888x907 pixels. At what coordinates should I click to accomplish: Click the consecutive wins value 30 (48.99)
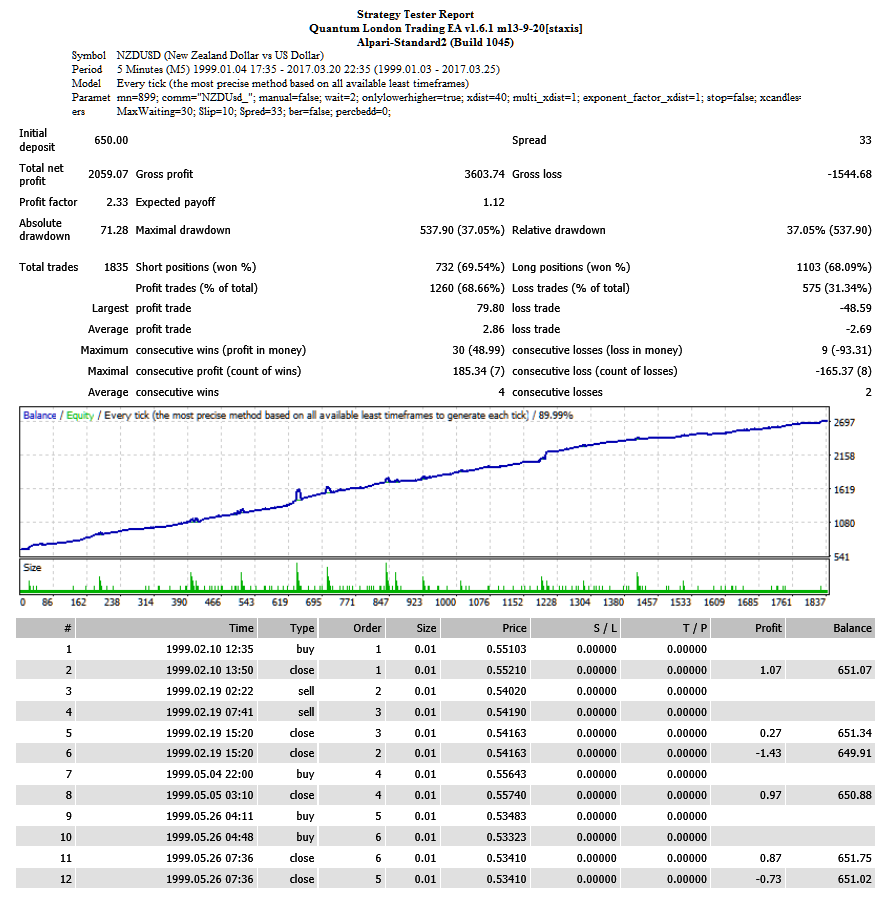tap(478, 350)
